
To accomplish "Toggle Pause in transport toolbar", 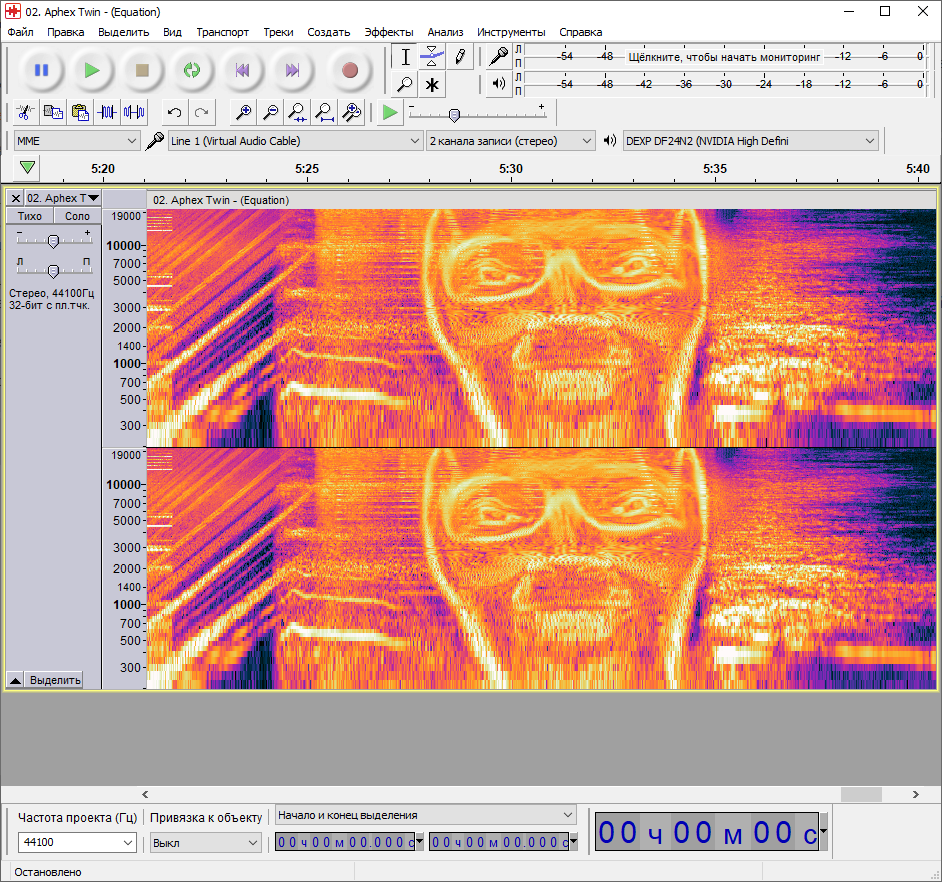I will pyautogui.click(x=41, y=70).
